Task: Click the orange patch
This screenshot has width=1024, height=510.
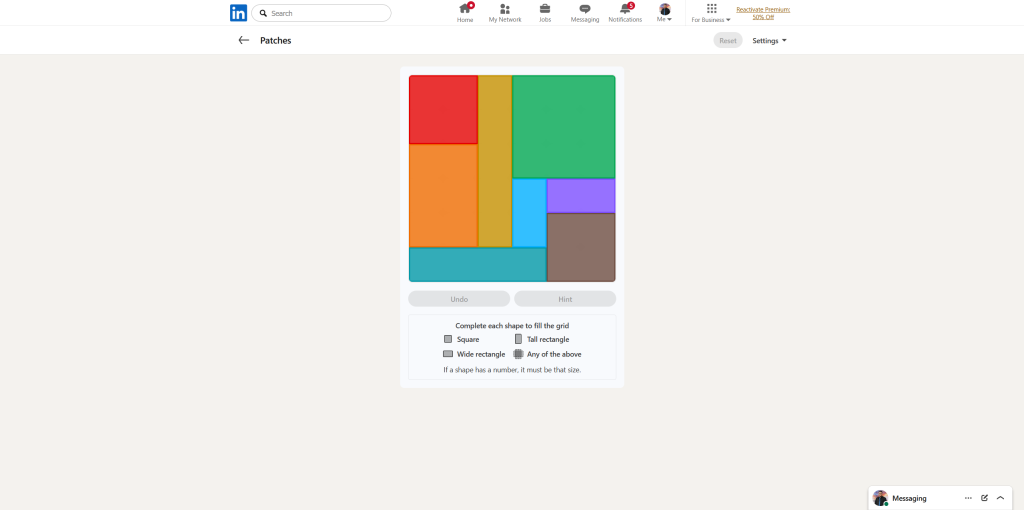Action: 443,195
